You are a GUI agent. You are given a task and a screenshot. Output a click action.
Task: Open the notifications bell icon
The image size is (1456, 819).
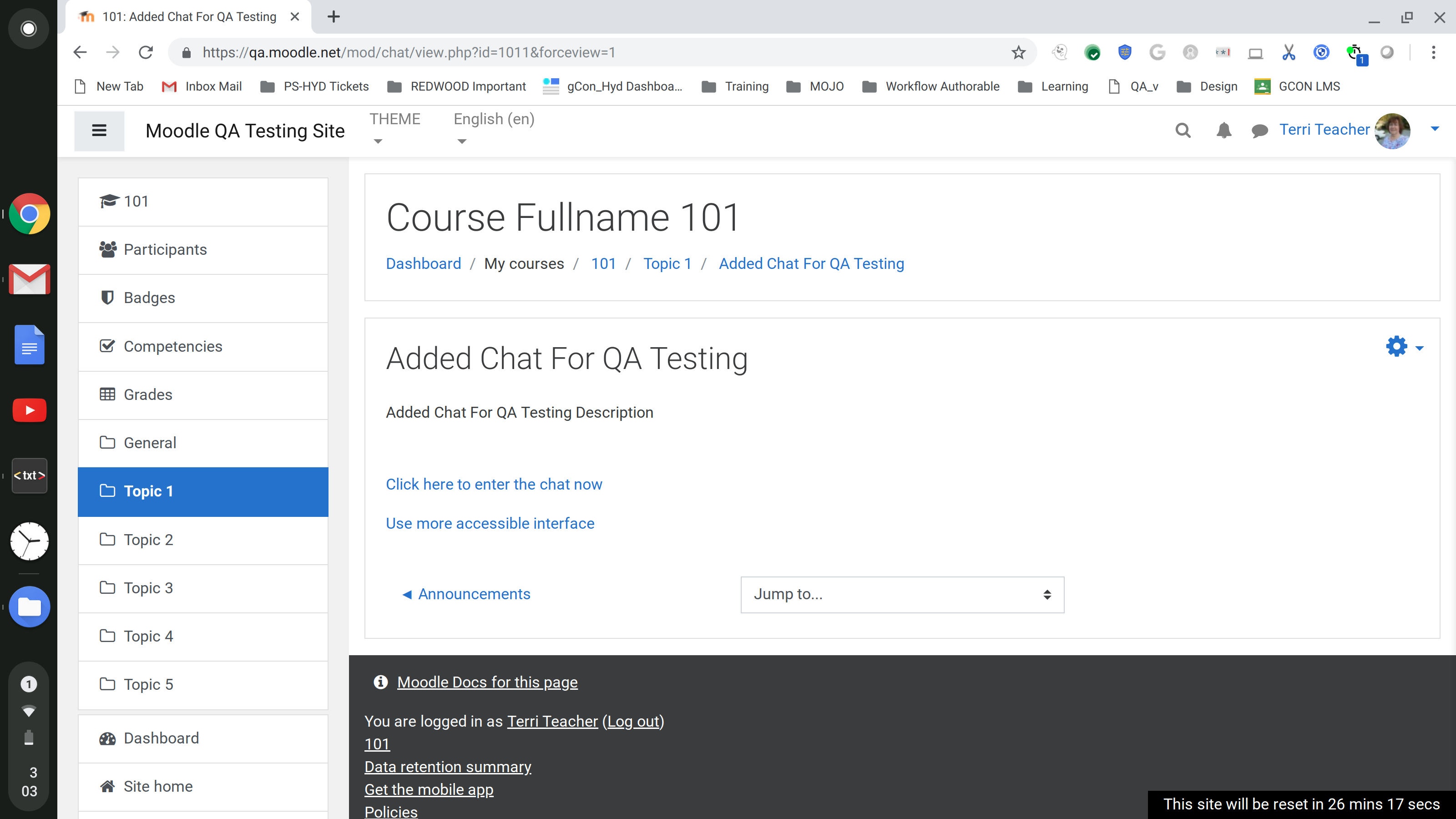click(1223, 131)
